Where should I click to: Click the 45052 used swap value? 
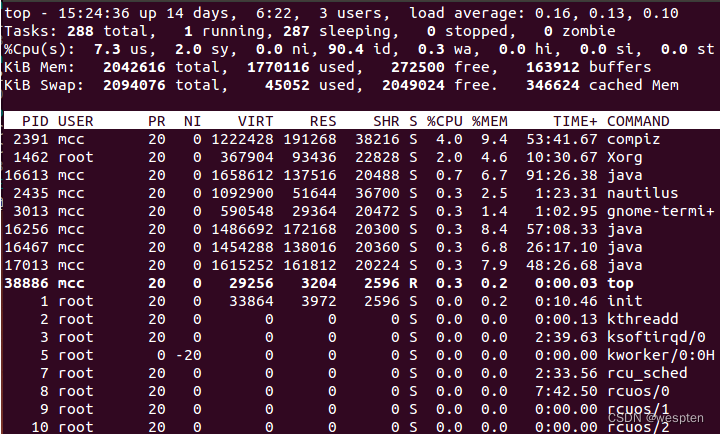click(287, 85)
